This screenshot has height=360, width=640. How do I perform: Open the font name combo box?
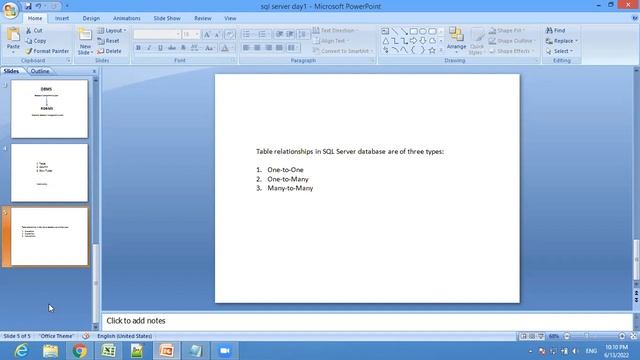[157, 35]
